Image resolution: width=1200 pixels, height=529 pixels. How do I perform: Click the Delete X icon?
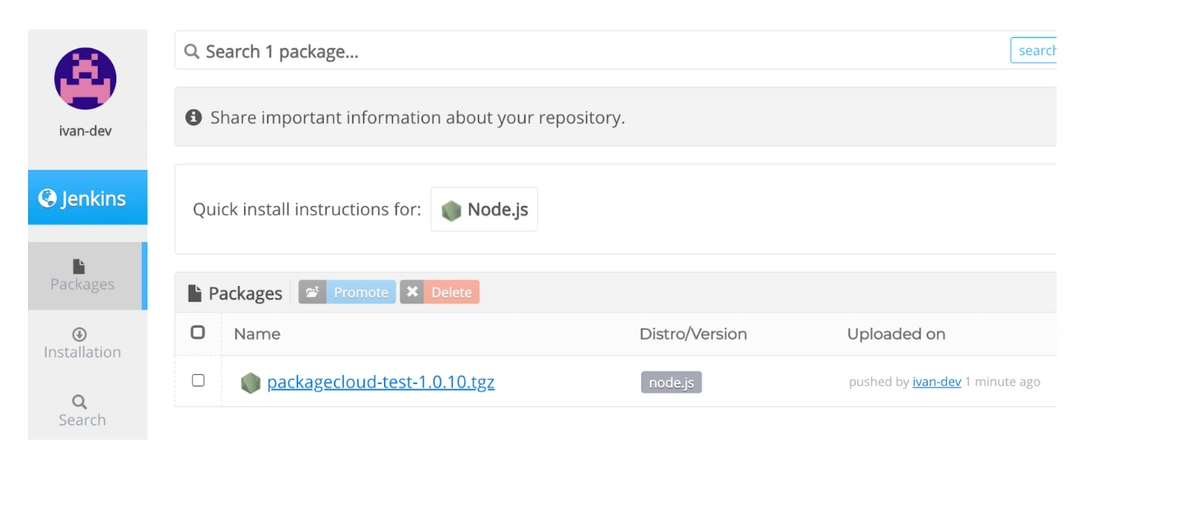coord(412,292)
